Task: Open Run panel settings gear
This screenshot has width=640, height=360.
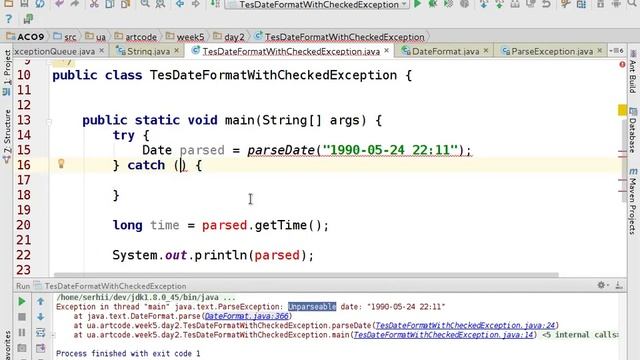Action: pos(602,285)
